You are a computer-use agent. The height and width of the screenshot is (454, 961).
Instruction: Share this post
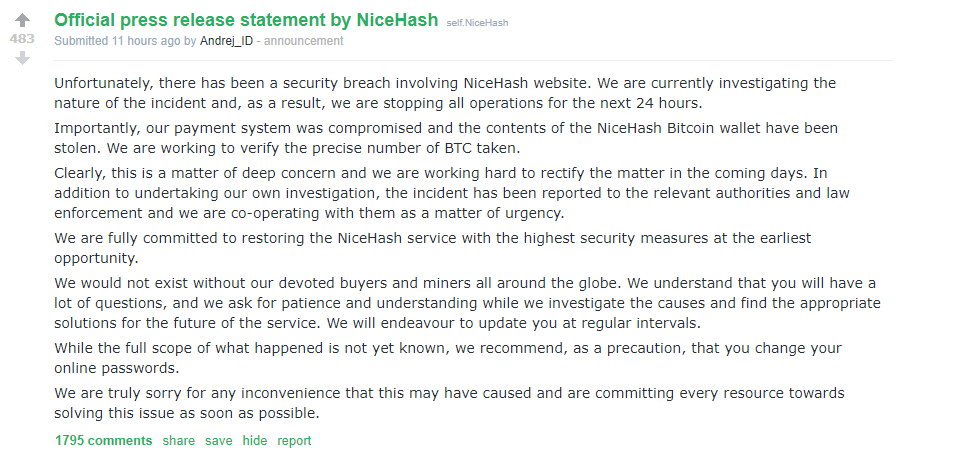coord(179,440)
